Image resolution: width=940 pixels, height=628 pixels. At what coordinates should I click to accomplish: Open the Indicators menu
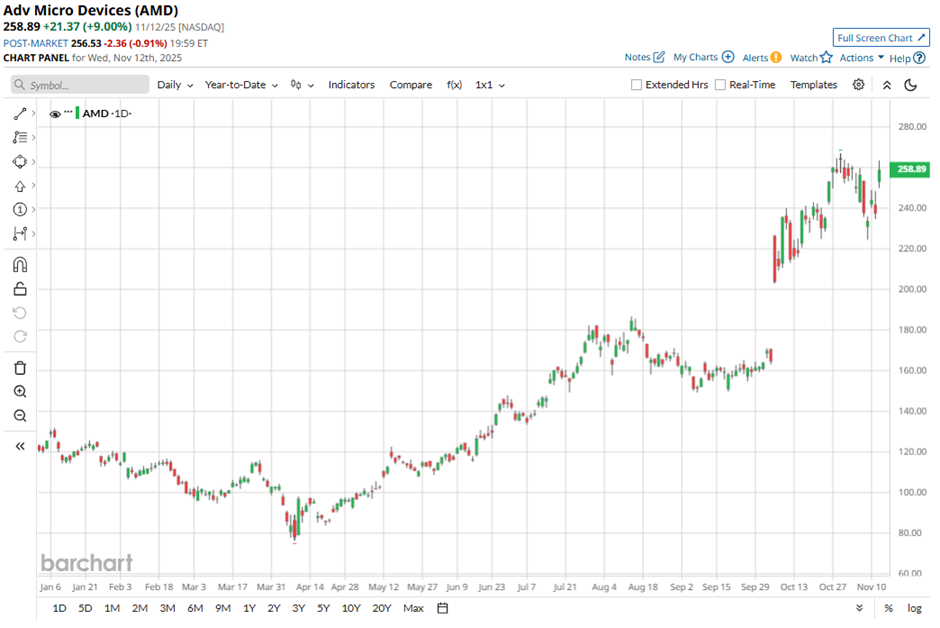[351, 85]
